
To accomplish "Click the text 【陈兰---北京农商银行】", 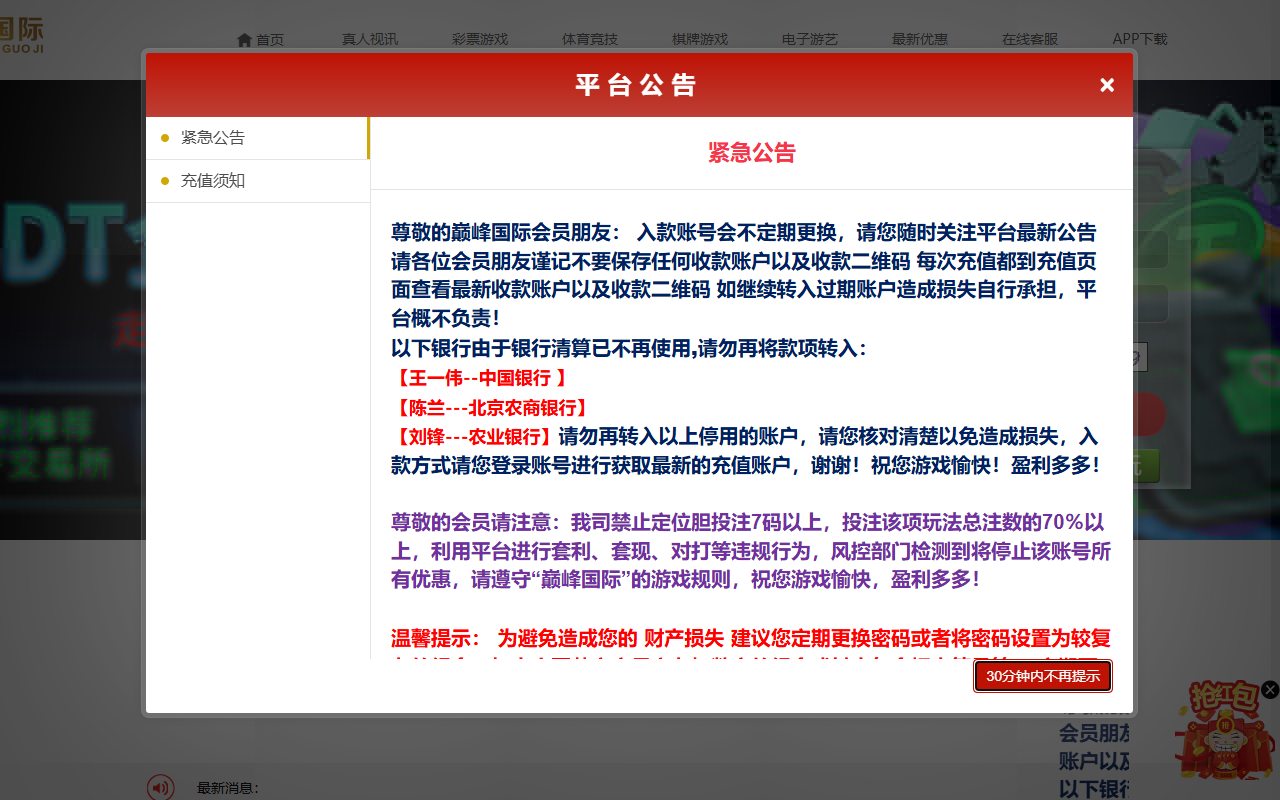I will (490, 408).
